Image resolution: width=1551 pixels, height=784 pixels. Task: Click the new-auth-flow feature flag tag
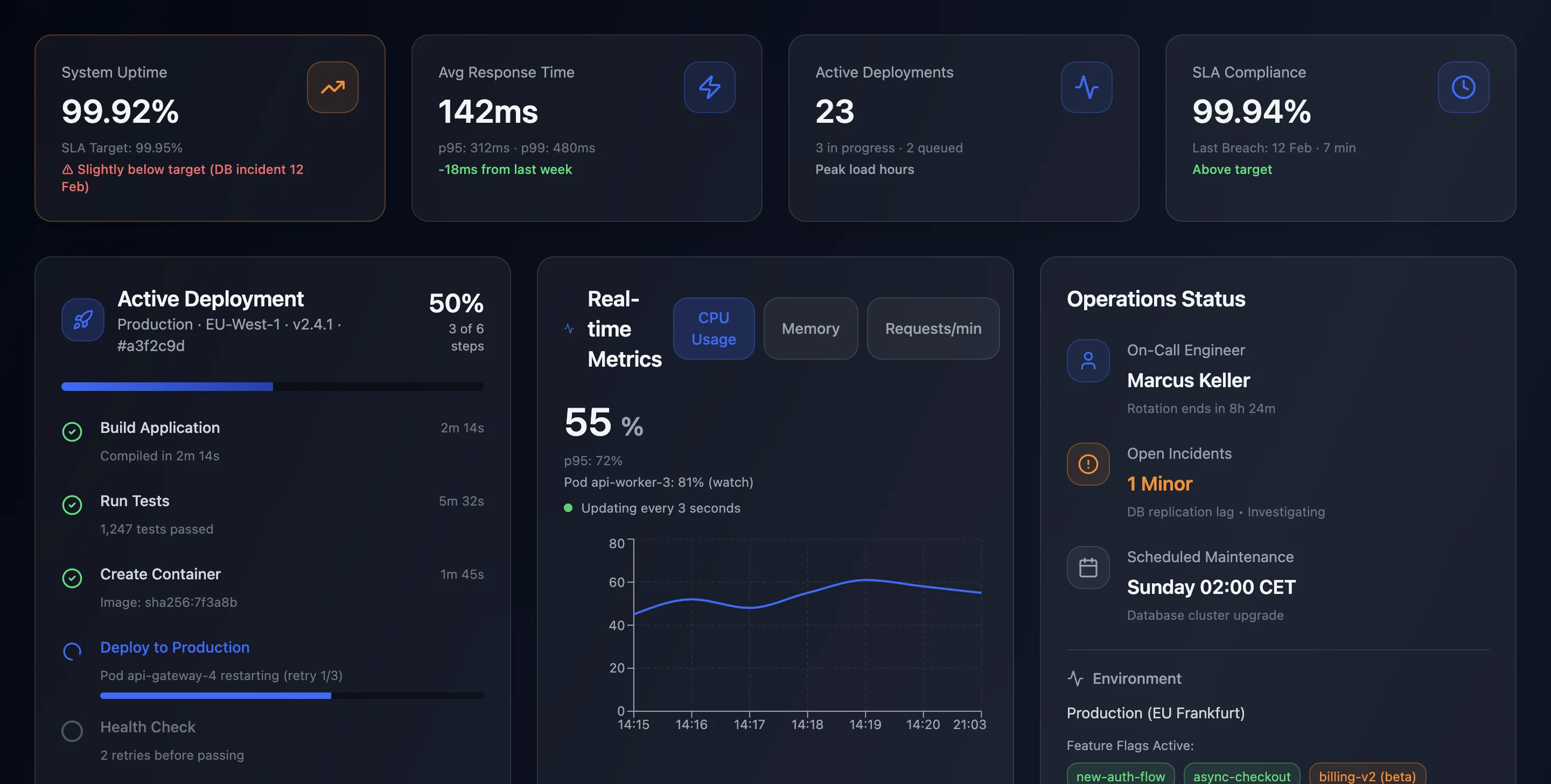[1120, 775]
